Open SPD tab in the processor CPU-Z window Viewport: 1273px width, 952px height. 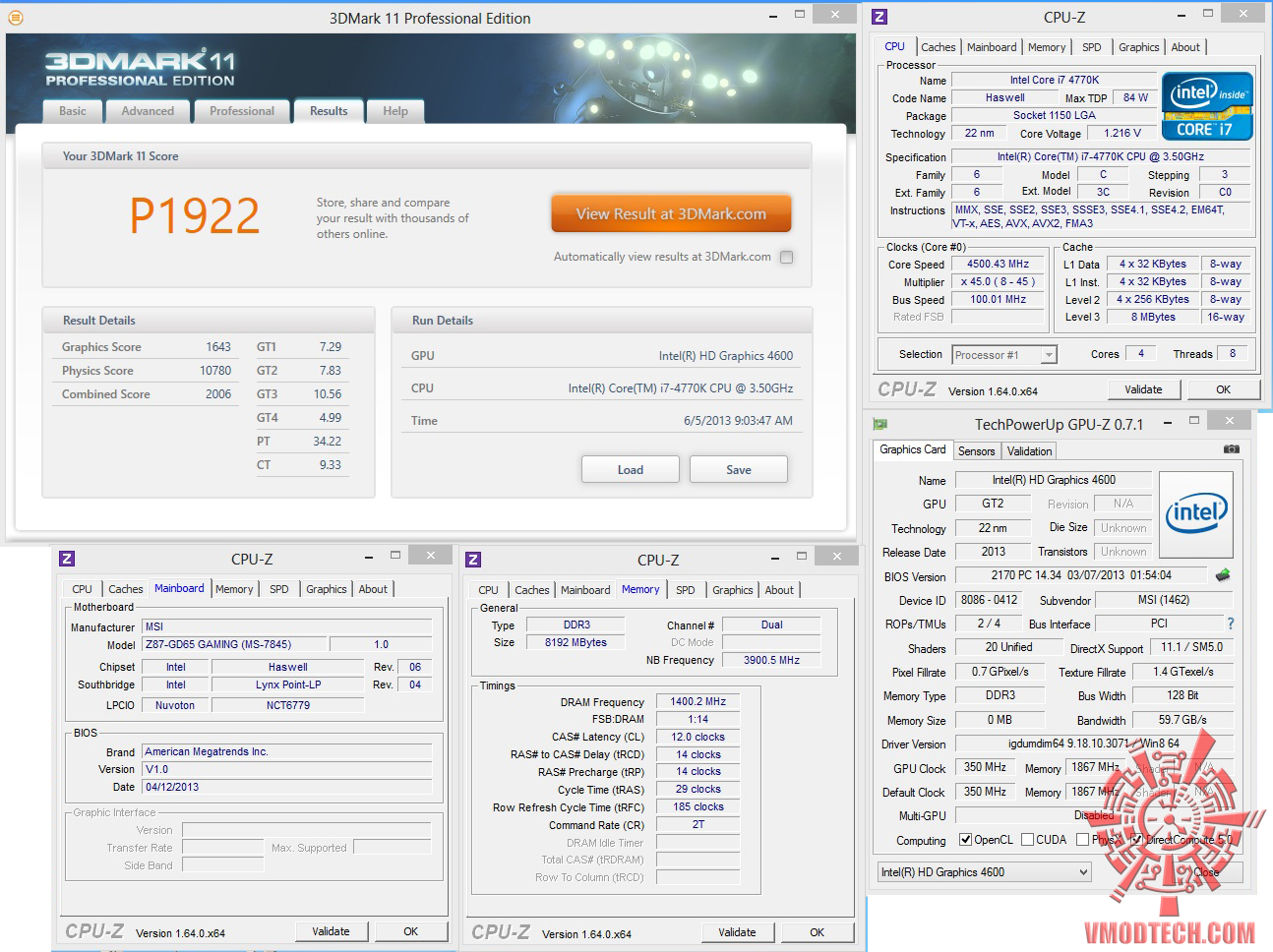point(1092,47)
